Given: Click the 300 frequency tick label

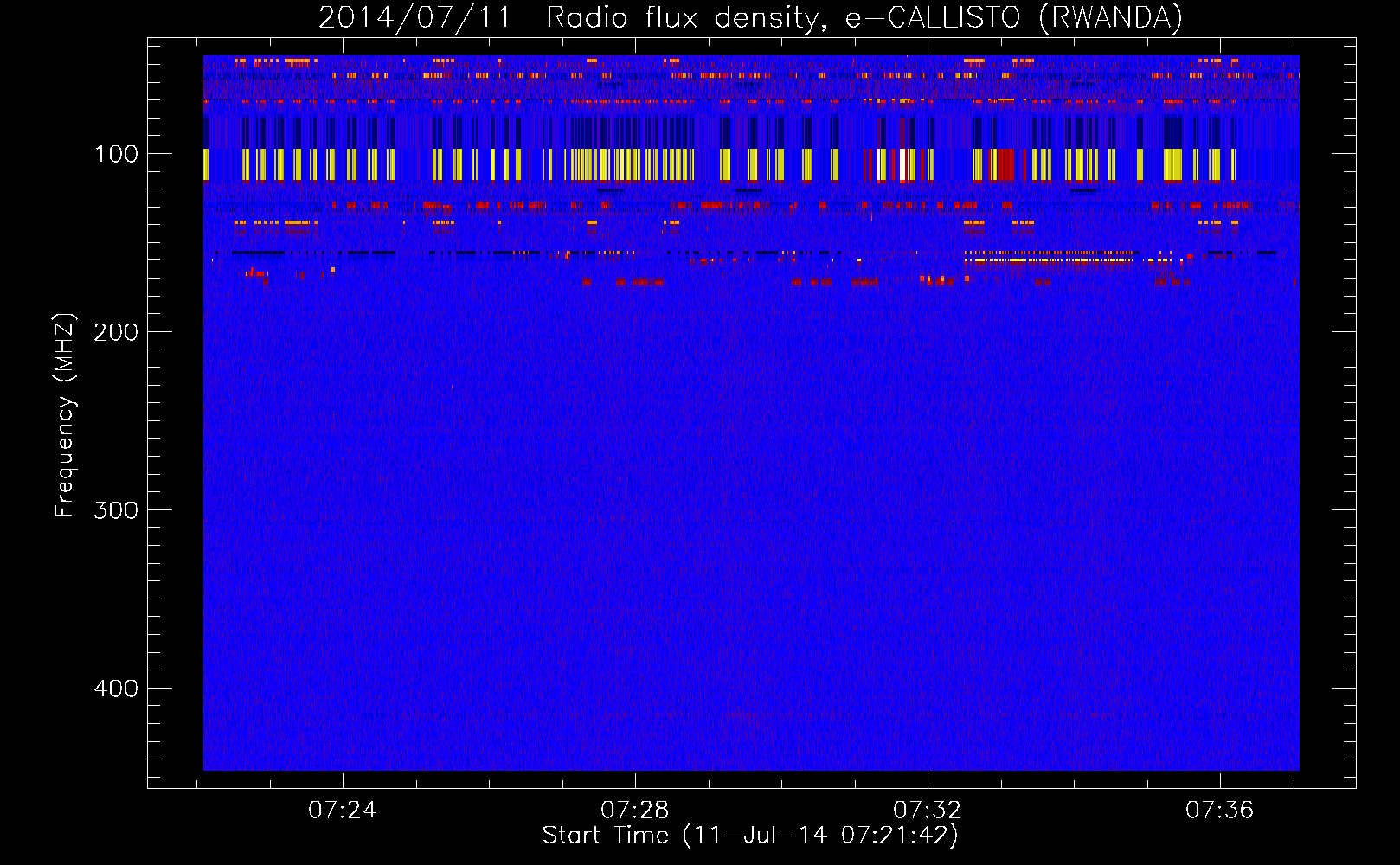Looking at the screenshot, I should [116, 510].
